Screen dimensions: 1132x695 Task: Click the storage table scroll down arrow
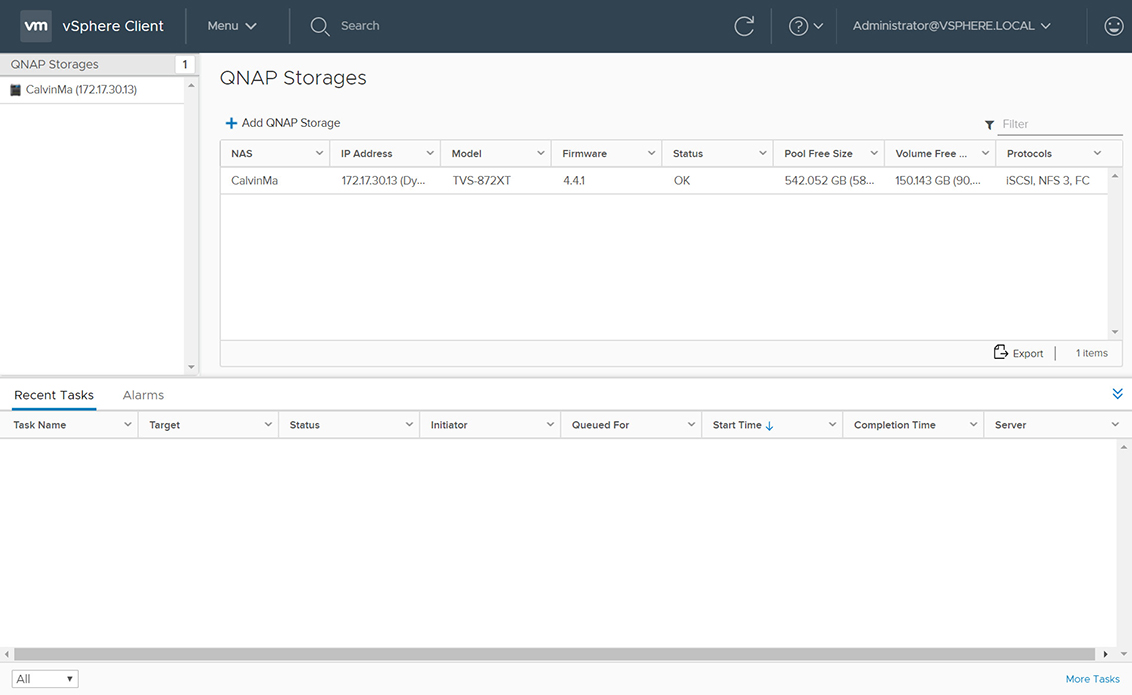1115,331
